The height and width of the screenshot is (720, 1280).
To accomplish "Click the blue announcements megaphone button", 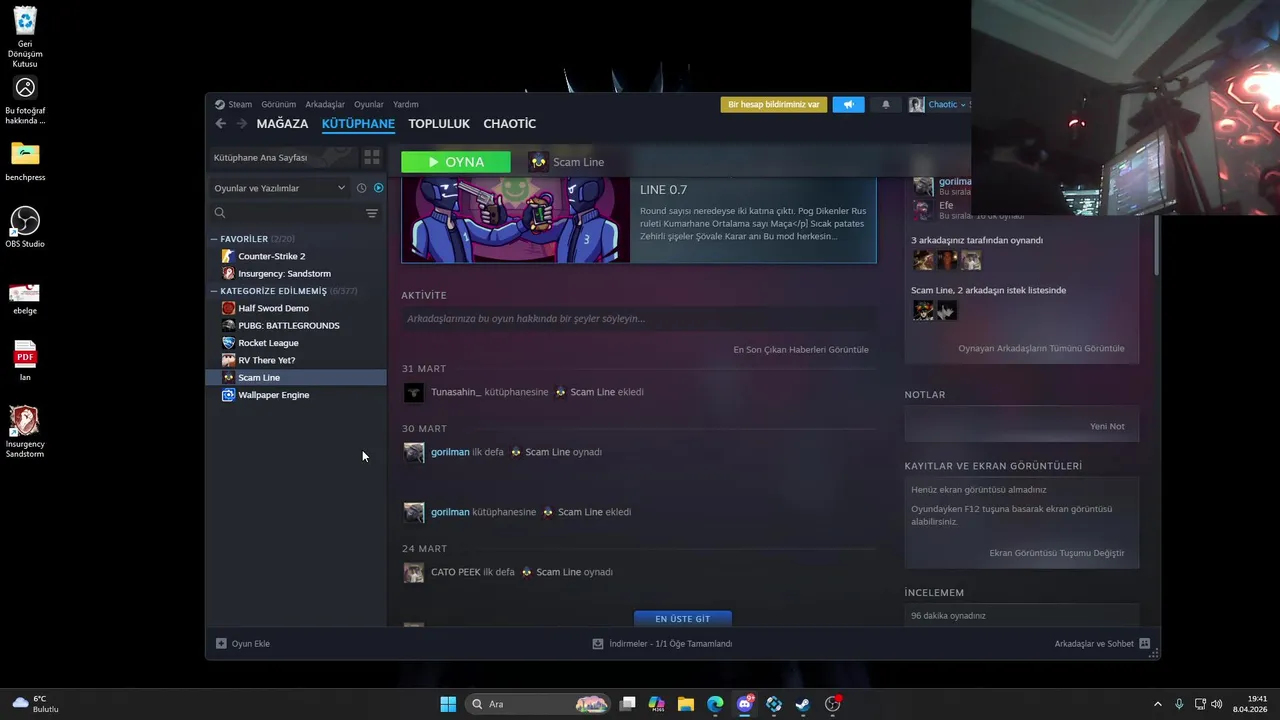I will (848, 104).
